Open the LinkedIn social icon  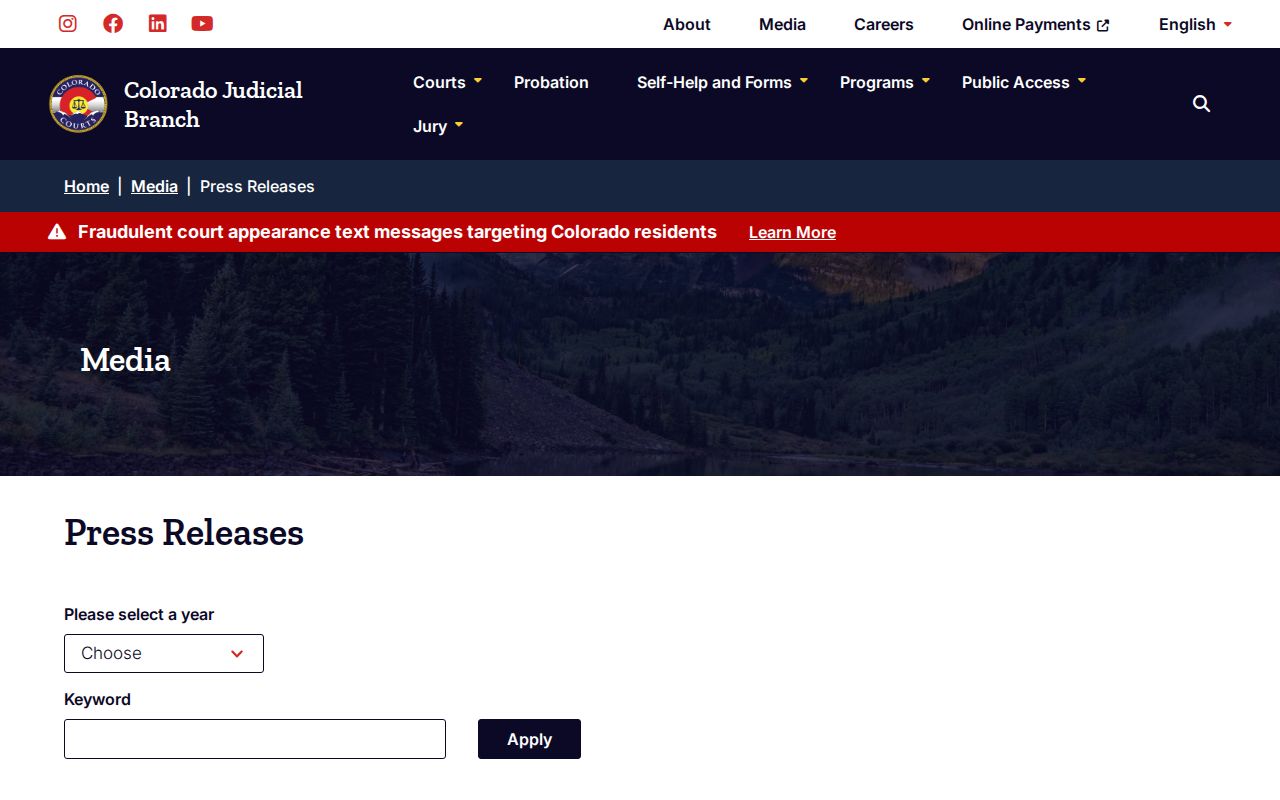click(x=158, y=24)
